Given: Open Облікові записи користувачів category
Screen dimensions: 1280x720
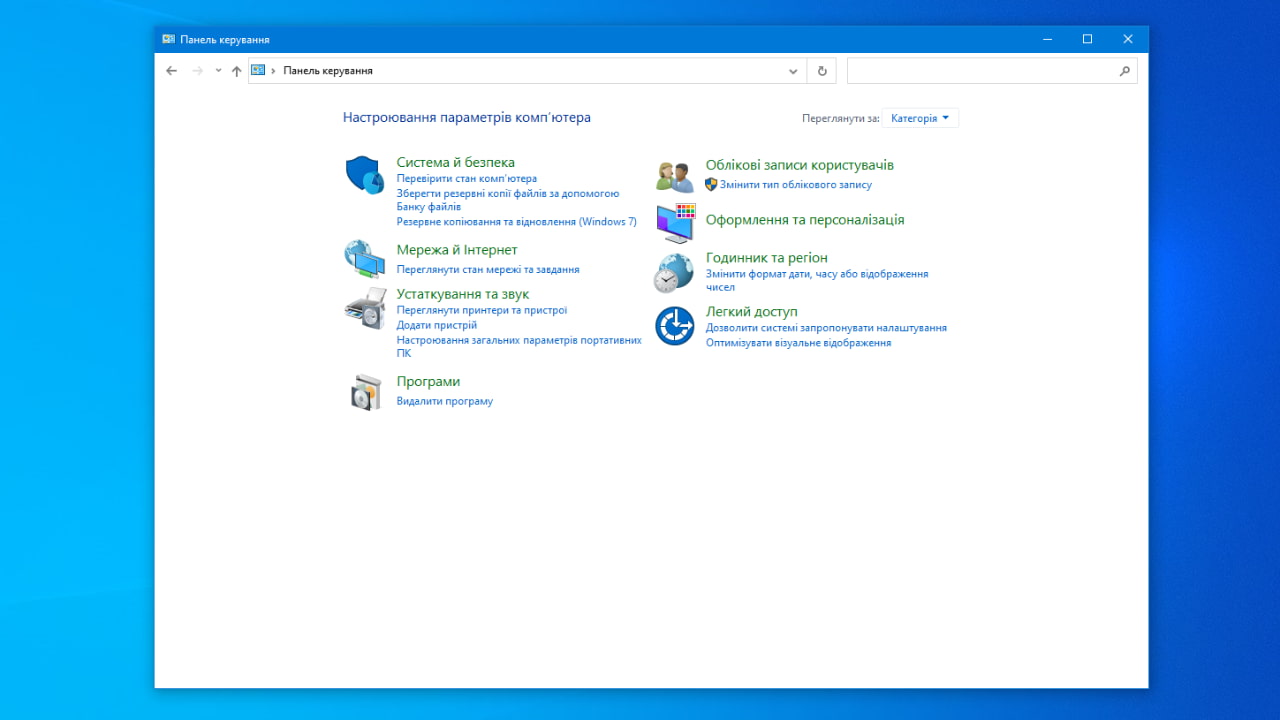Looking at the screenshot, I should pos(800,165).
